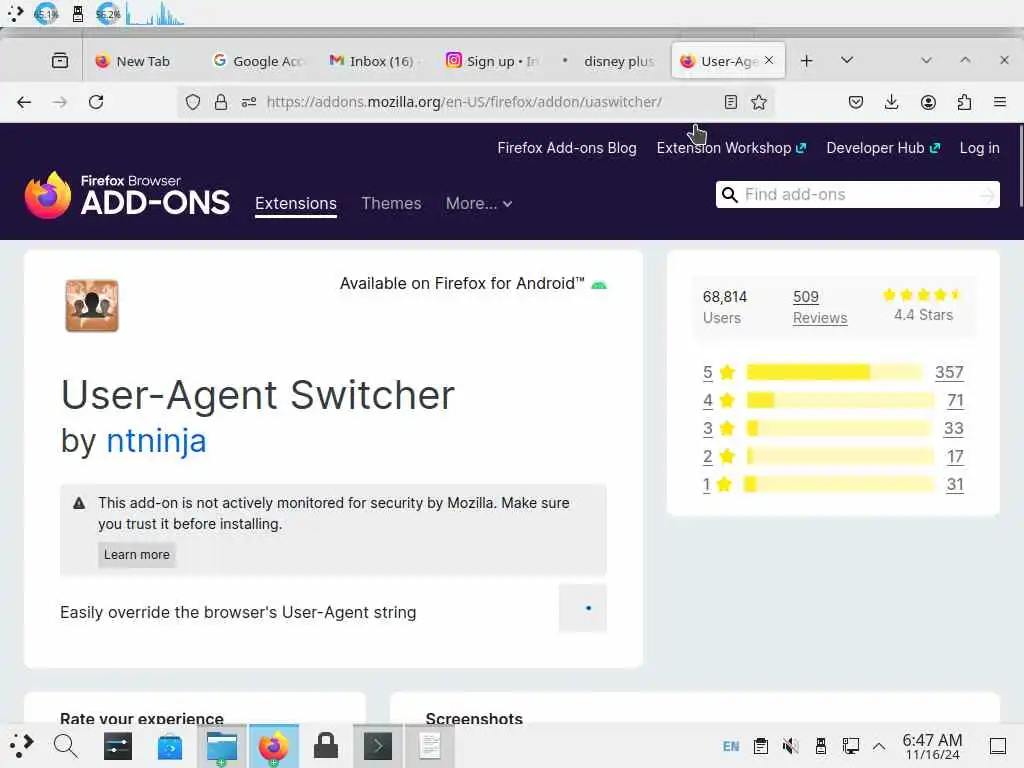Screen dimensions: 1024x768
Task: Click Log in
Action: pos(979,148)
